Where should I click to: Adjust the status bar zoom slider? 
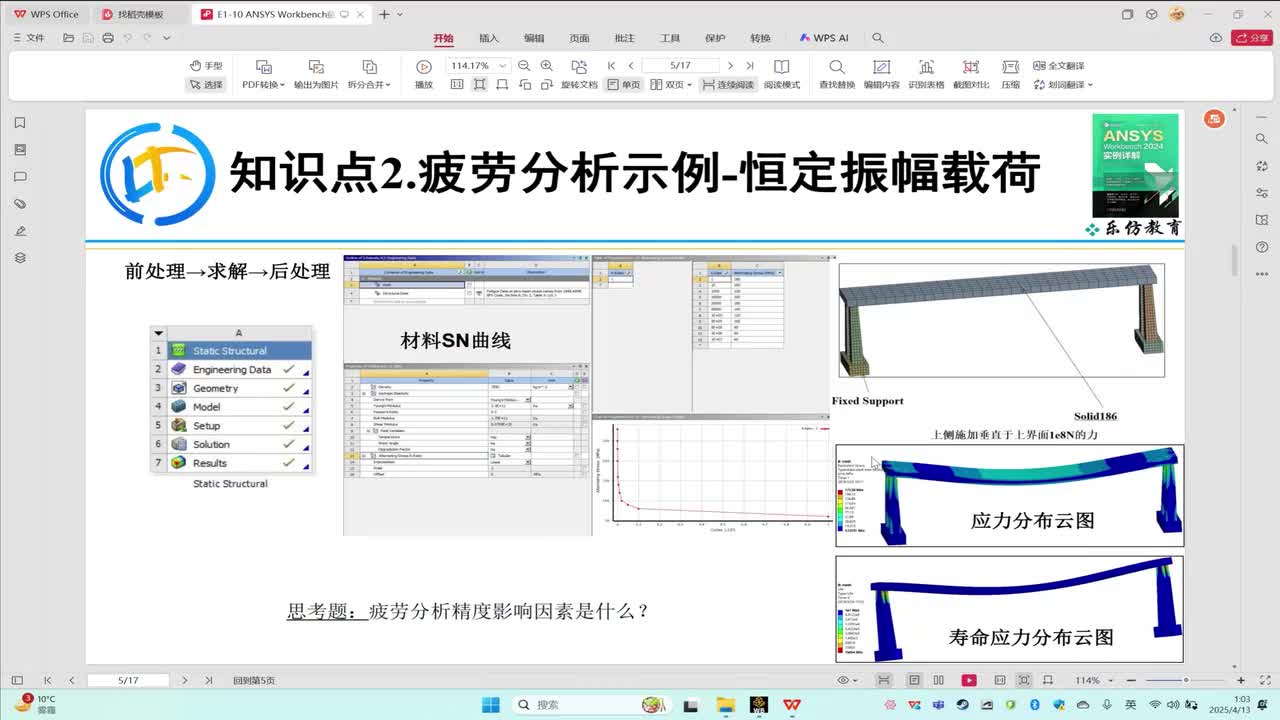[1186, 680]
